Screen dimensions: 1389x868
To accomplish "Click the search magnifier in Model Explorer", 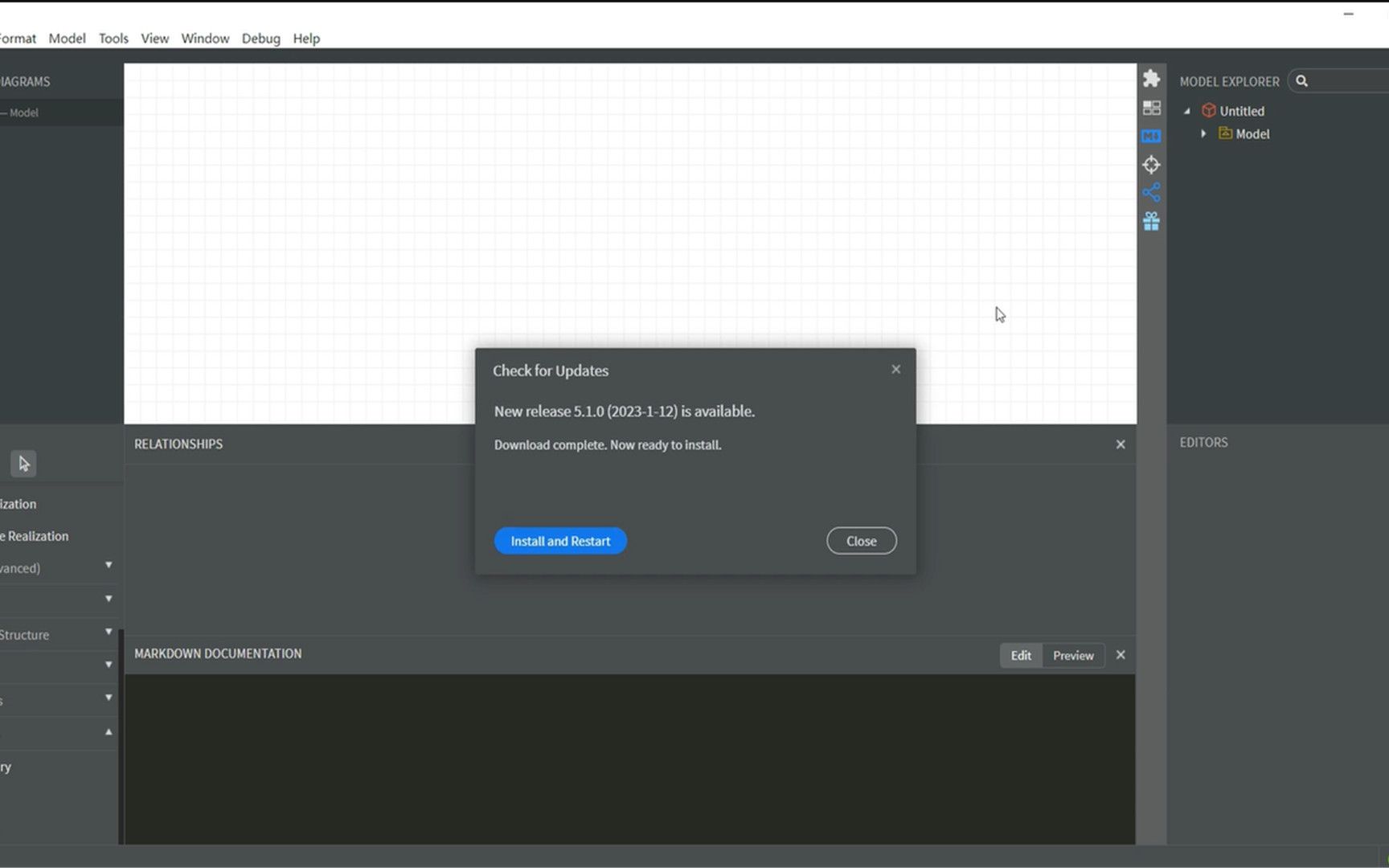I will coord(1302,80).
